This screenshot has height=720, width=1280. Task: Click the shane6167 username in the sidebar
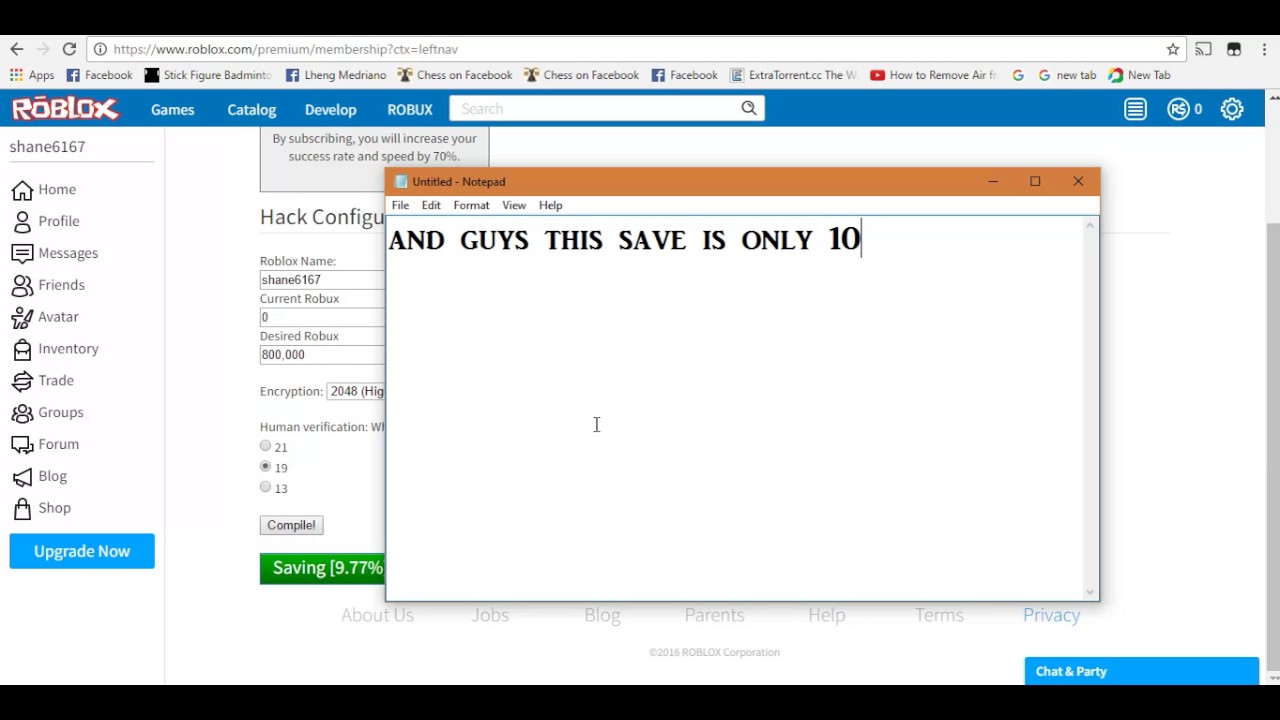click(x=47, y=146)
